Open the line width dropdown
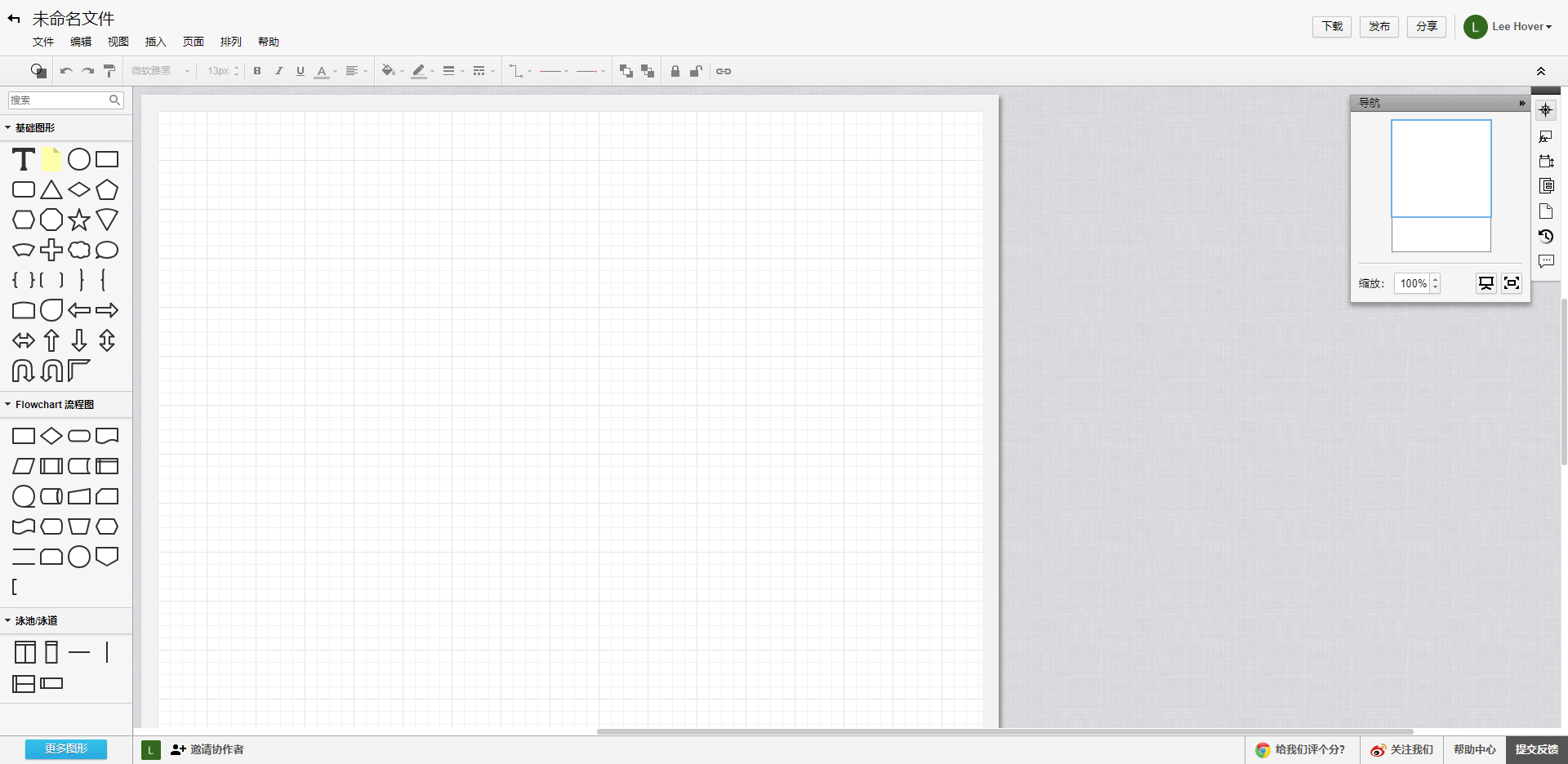Image resolution: width=1568 pixels, height=764 pixels. tap(453, 71)
